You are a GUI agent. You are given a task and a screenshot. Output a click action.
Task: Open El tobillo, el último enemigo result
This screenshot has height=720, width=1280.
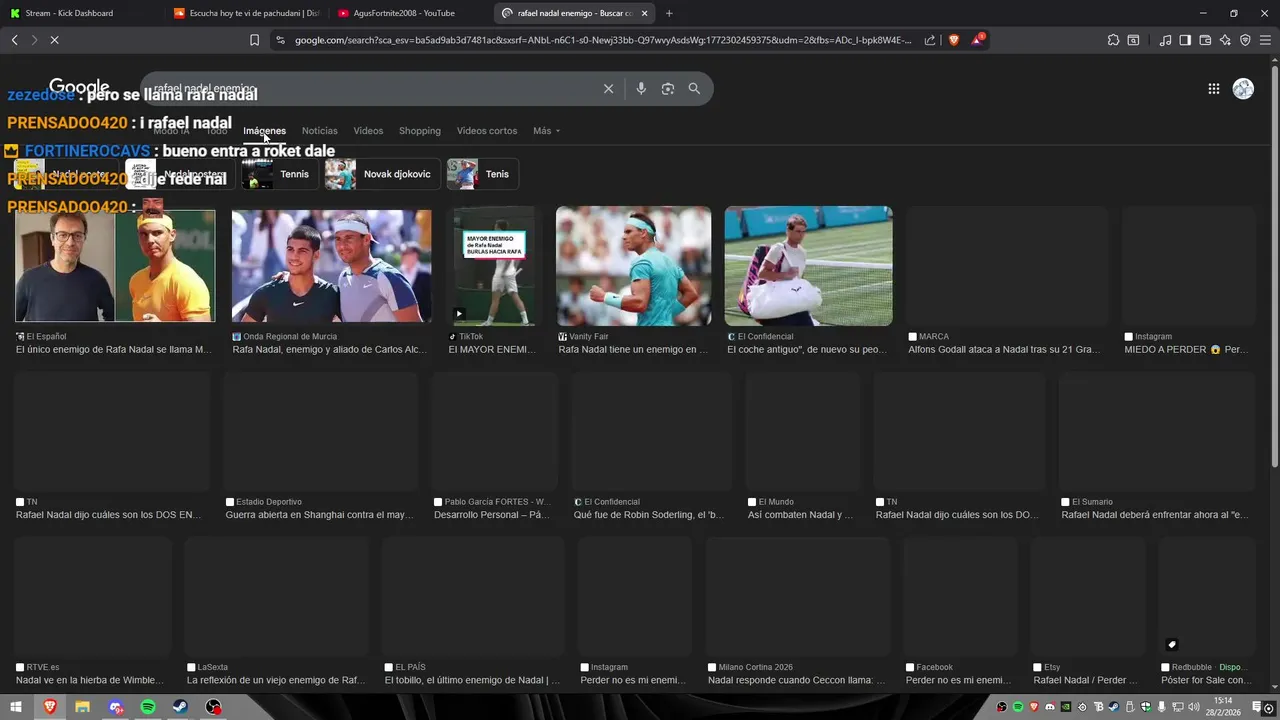click(x=472, y=680)
